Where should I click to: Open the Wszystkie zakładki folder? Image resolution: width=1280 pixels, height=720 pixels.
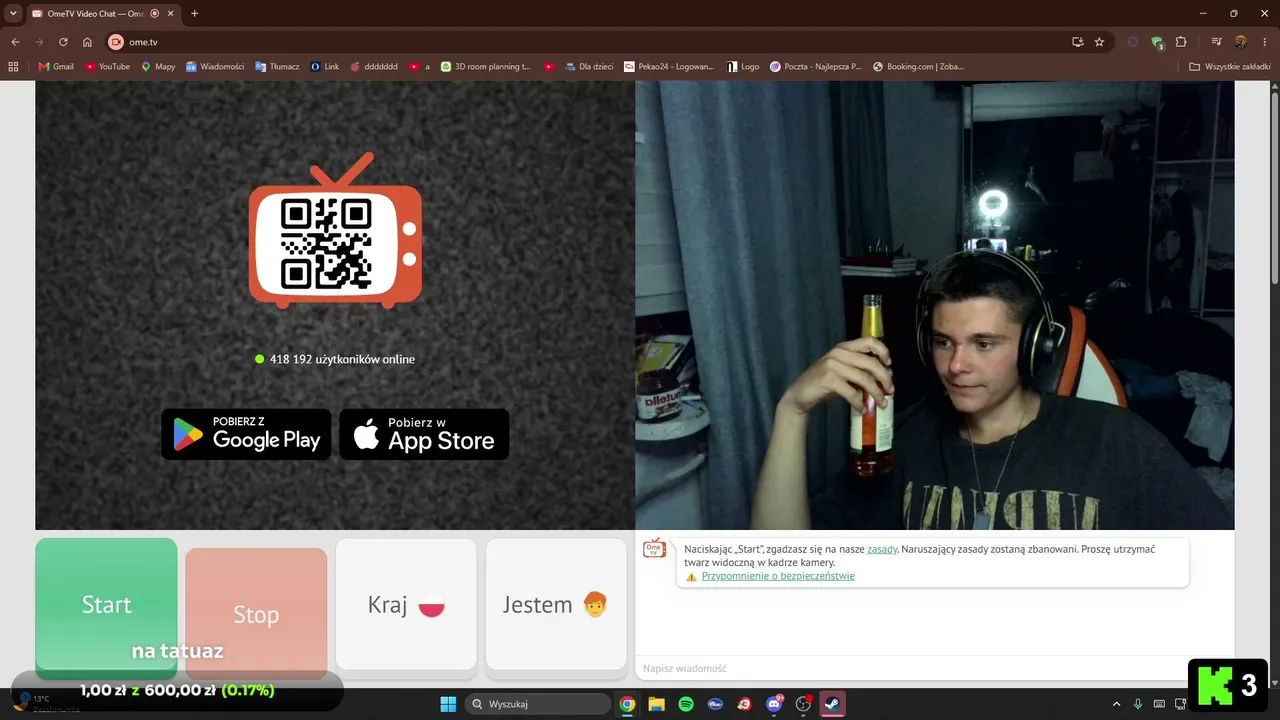(x=1230, y=67)
